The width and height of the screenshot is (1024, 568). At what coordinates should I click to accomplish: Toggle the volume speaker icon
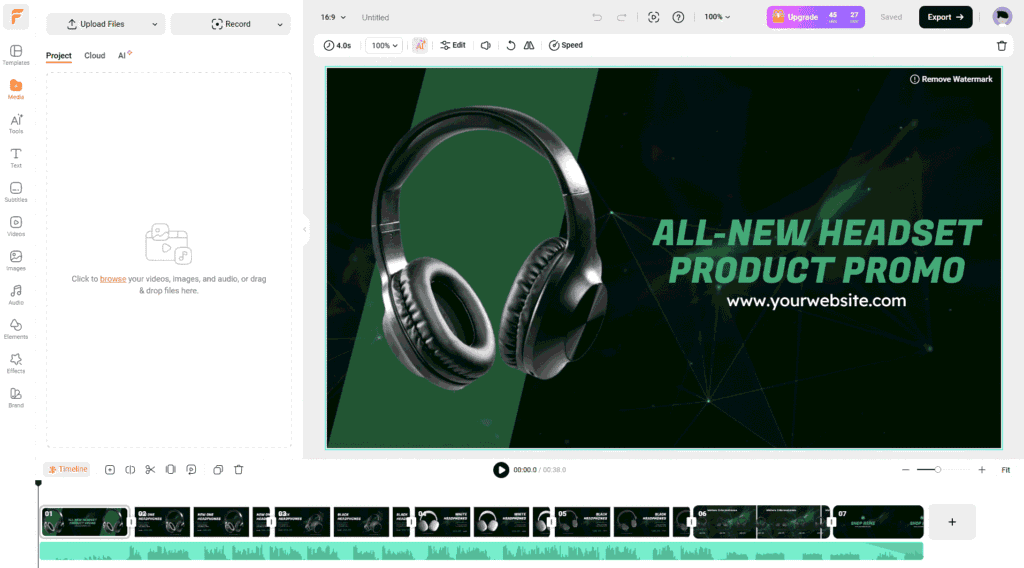486,45
